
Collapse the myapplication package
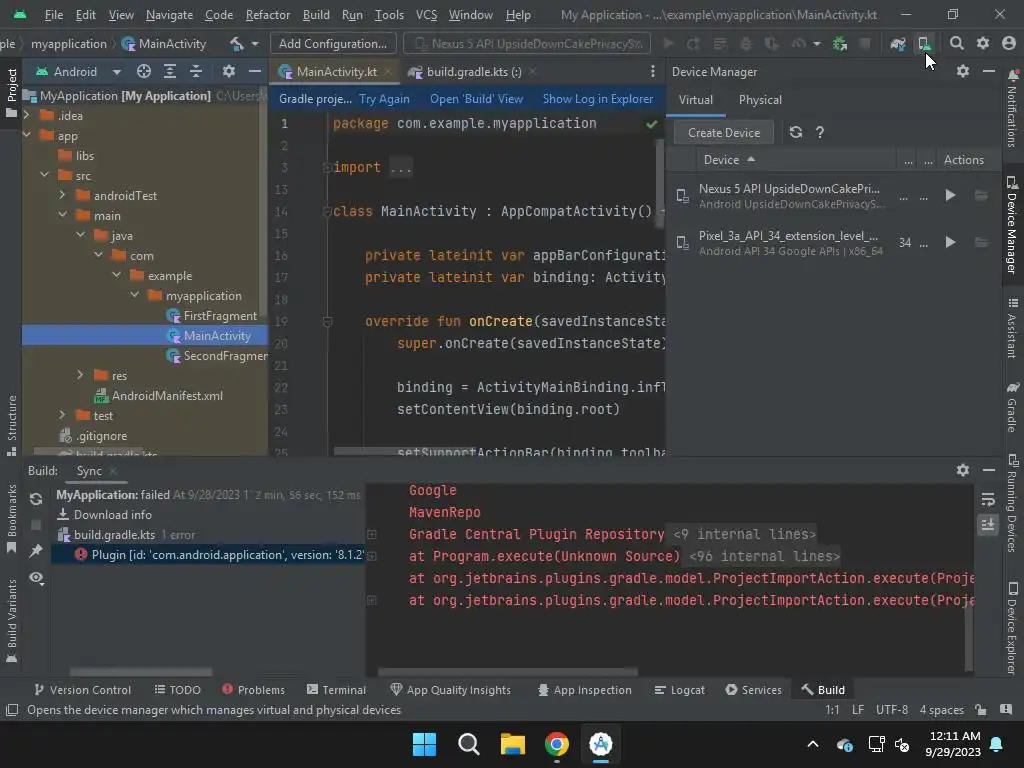pyautogui.click(x=135, y=295)
